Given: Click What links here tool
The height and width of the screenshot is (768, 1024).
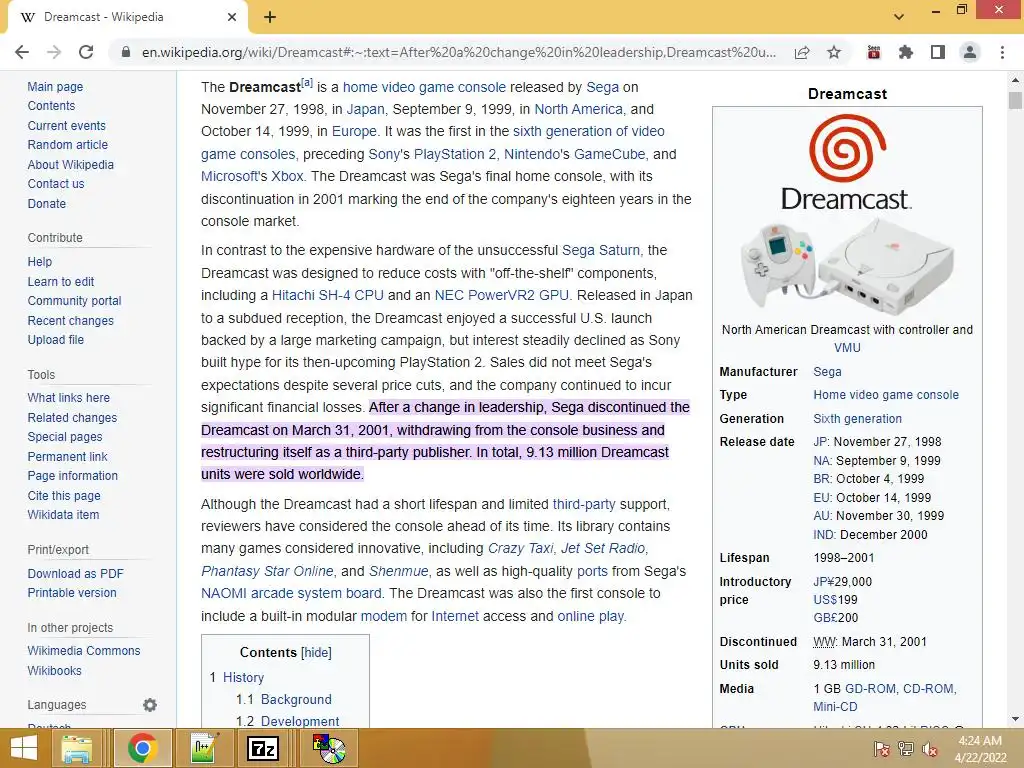Looking at the screenshot, I should pyautogui.click(x=69, y=398).
